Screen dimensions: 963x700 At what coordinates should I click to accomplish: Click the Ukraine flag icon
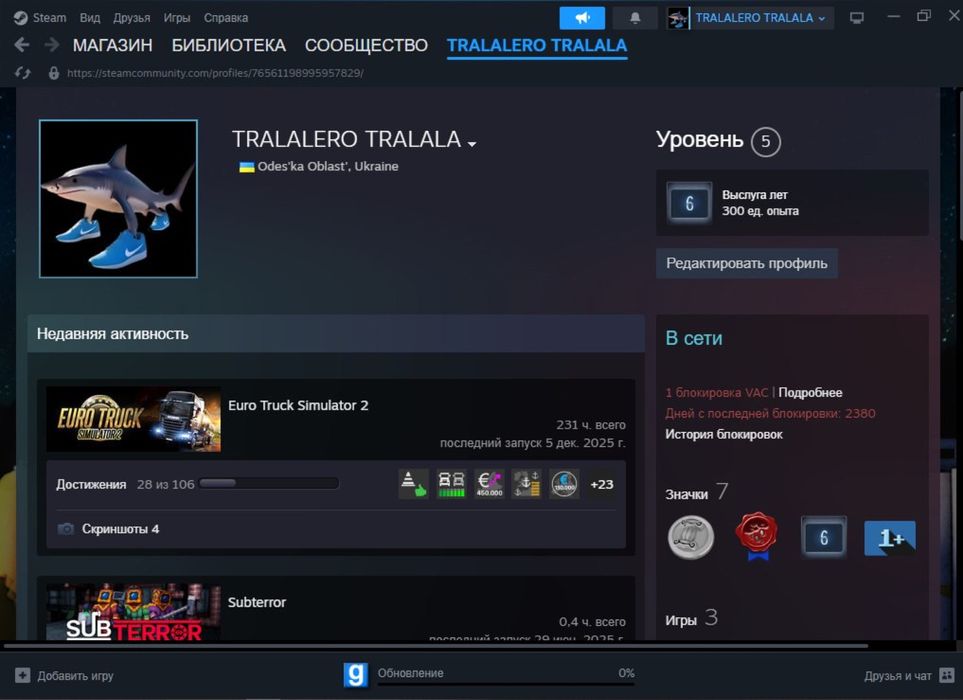(x=246, y=166)
